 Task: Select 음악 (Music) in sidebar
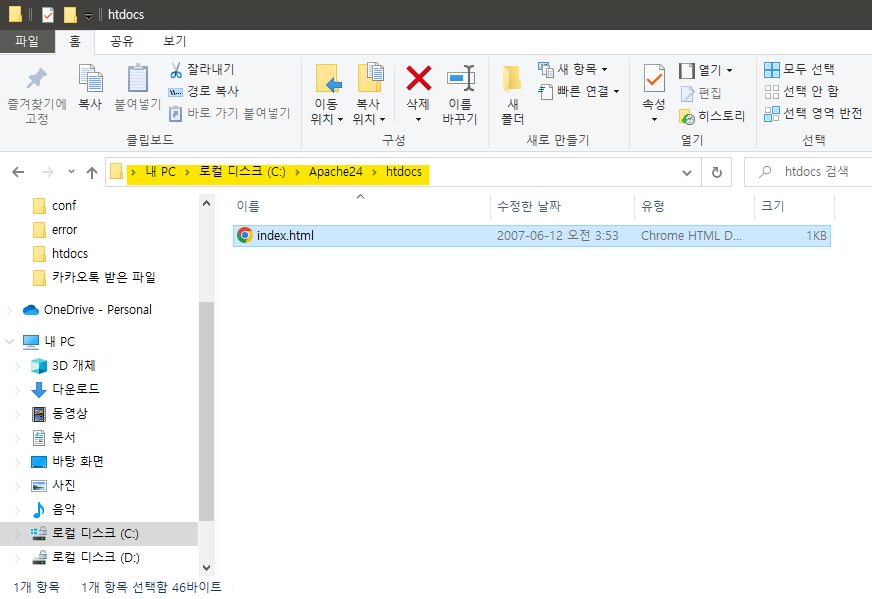[x=53, y=509]
